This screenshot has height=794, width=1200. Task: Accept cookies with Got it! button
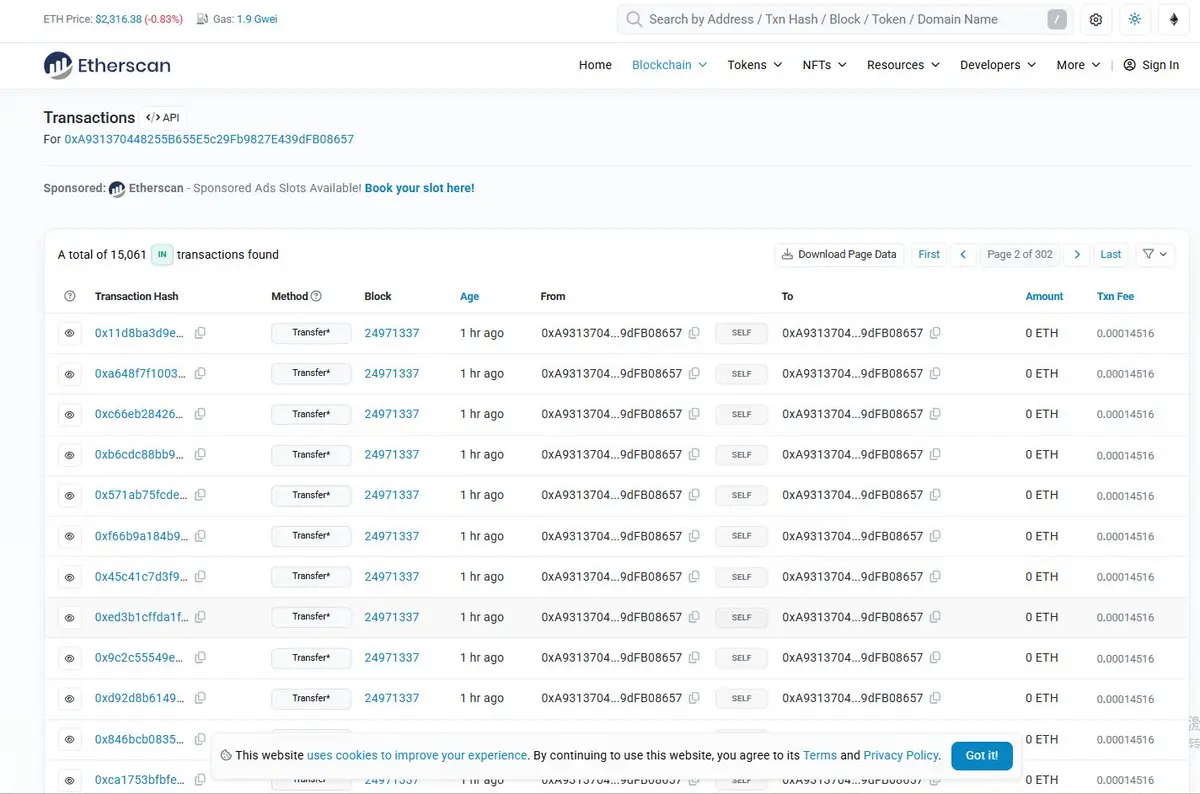[x=981, y=756]
